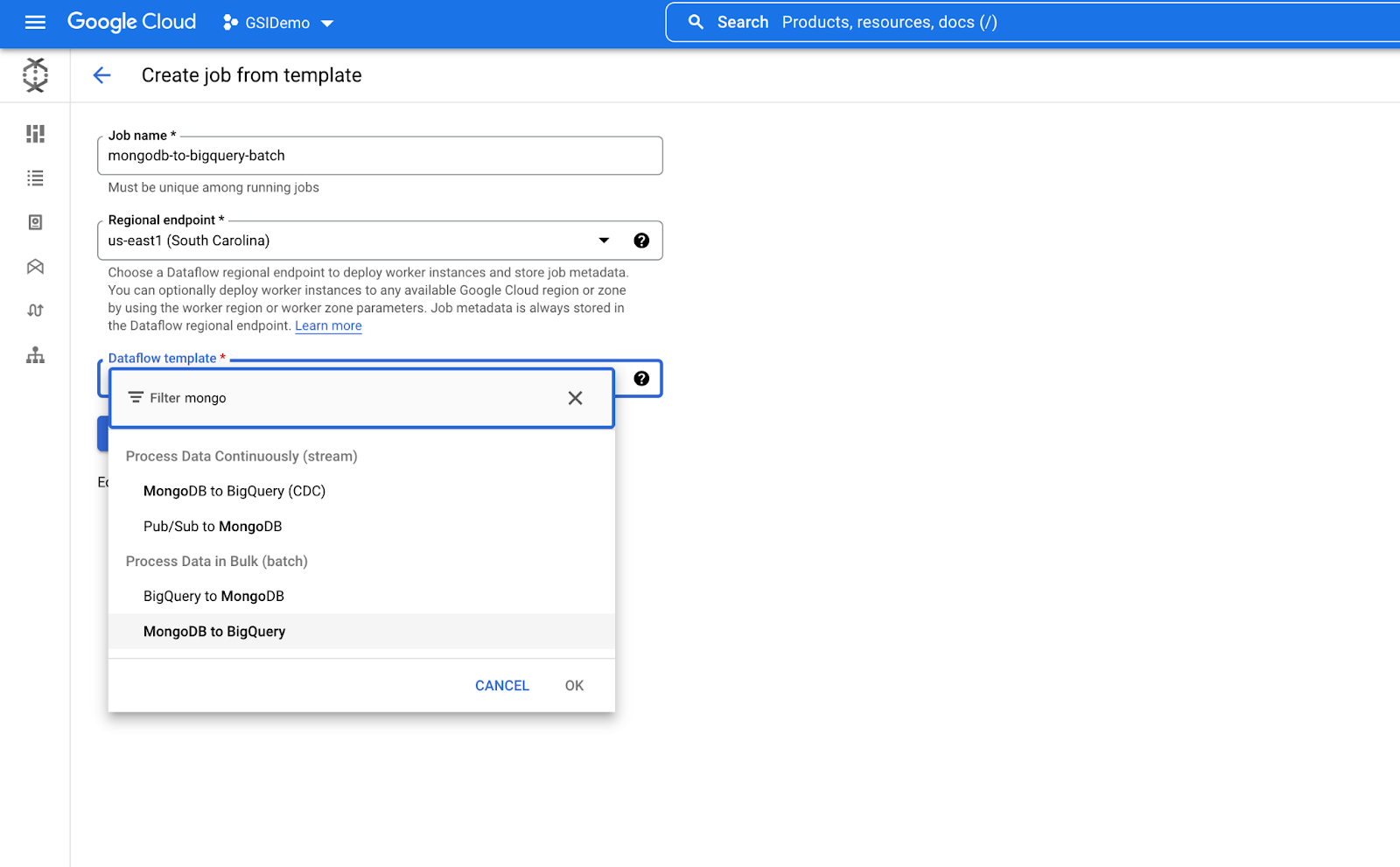Open the snapshots icon in the sidebar
The image size is (1400, 867).
click(x=35, y=222)
